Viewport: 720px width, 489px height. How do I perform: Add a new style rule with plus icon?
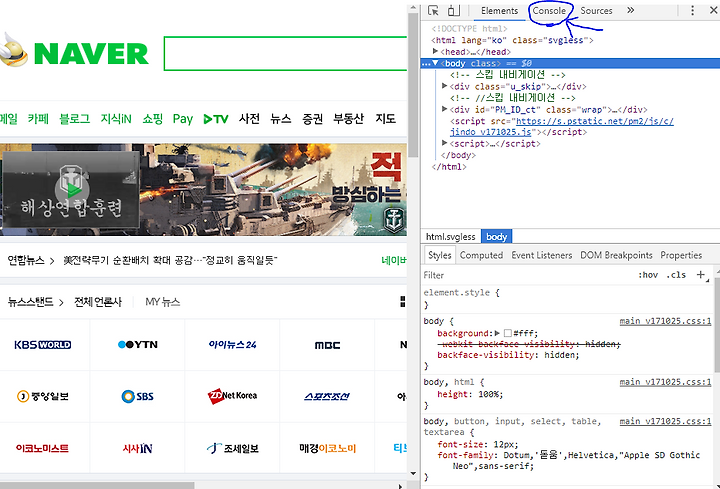coord(701,275)
